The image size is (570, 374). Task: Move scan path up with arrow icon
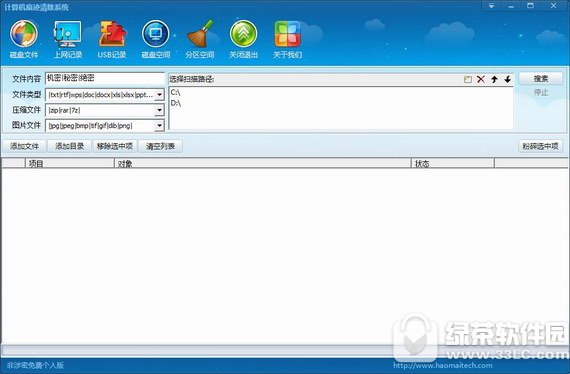[x=494, y=79]
